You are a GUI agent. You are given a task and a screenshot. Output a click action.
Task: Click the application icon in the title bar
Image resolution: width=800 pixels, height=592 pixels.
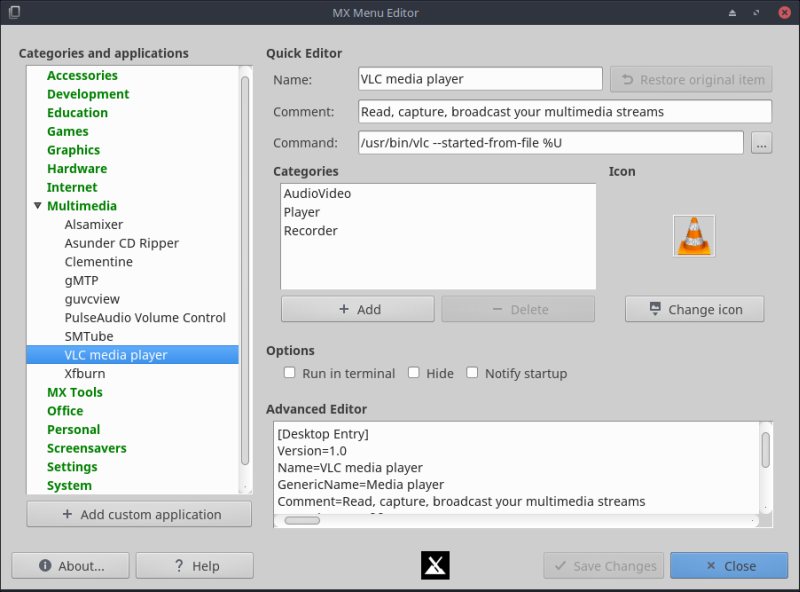(14, 13)
